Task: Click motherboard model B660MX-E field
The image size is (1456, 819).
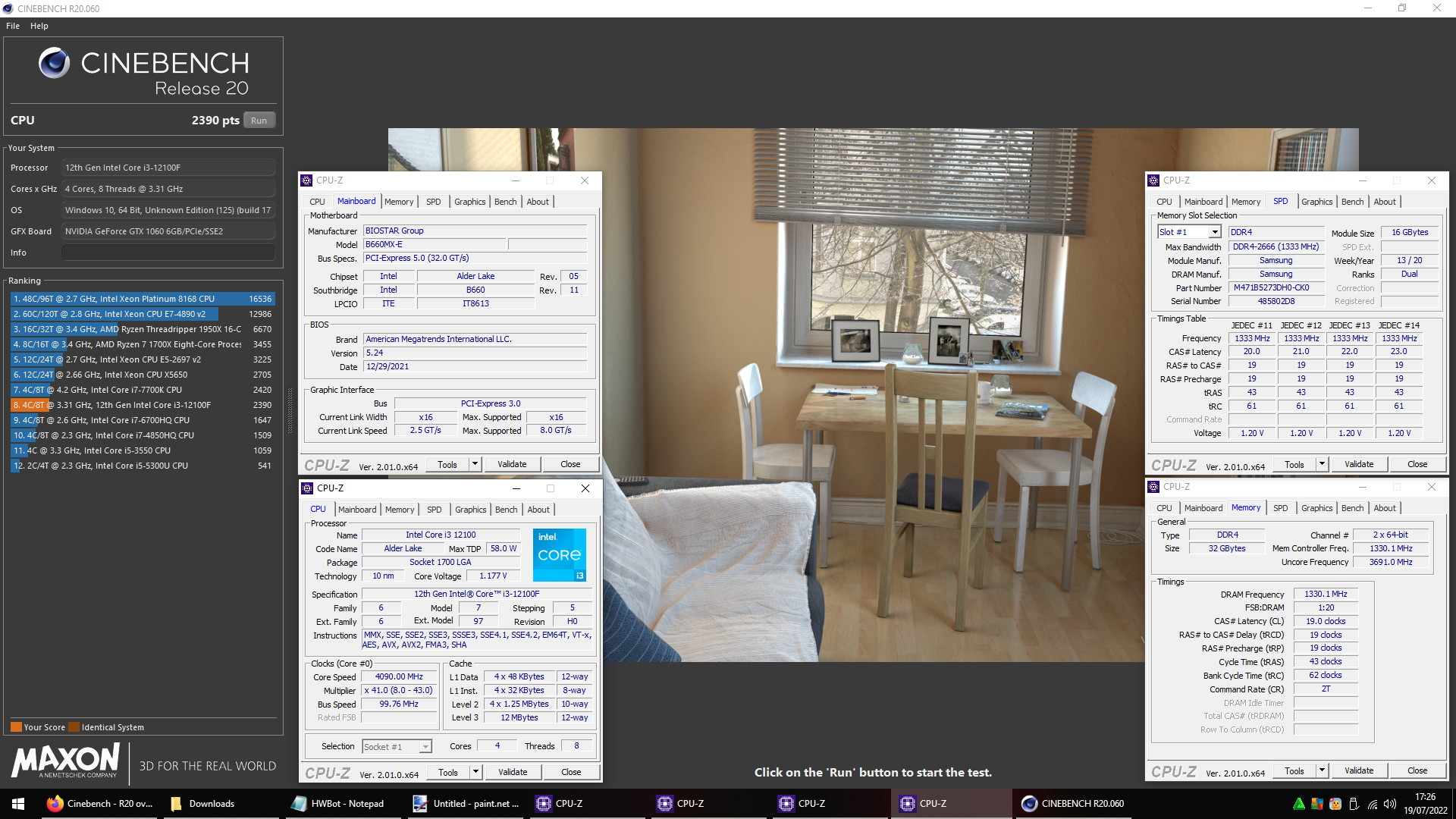Action: [435, 245]
